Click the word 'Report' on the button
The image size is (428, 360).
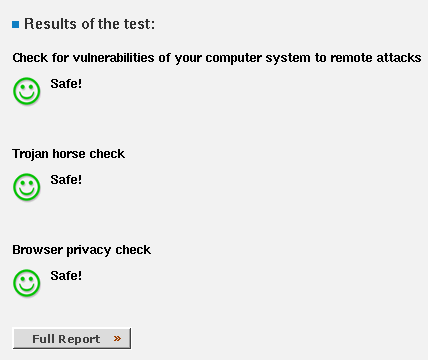pyautogui.click(x=79, y=339)
